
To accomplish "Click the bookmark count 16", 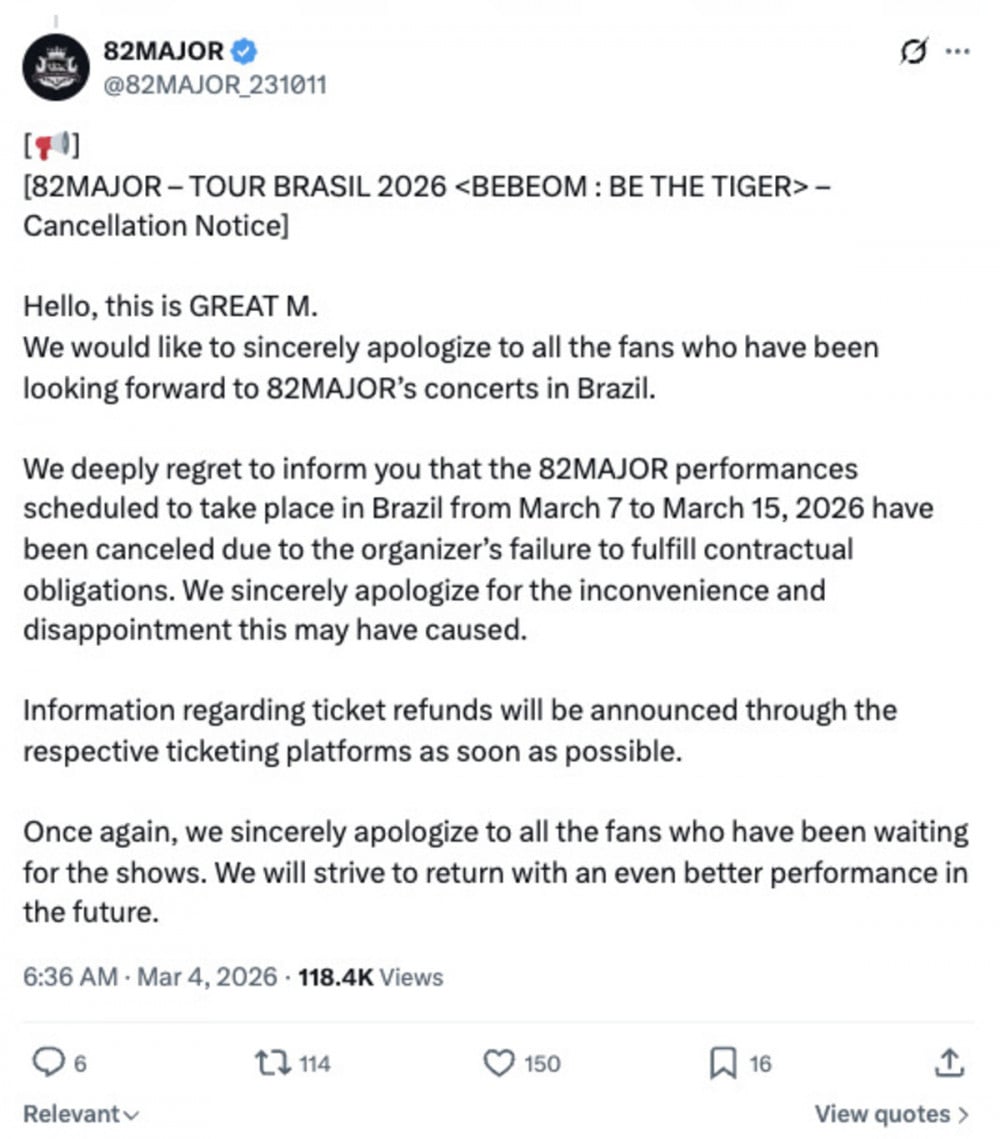I will (760, 1064).
